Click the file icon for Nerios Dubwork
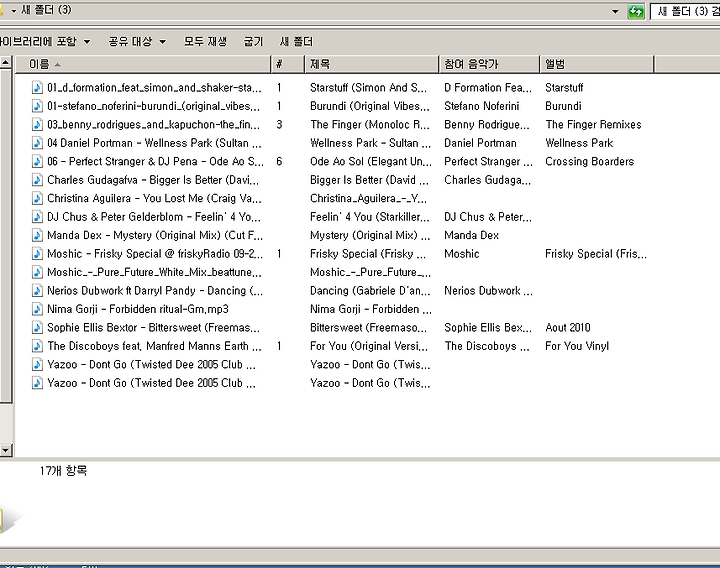Image resolution: width=720 pixels, height=568 pixels. [37, 290]
